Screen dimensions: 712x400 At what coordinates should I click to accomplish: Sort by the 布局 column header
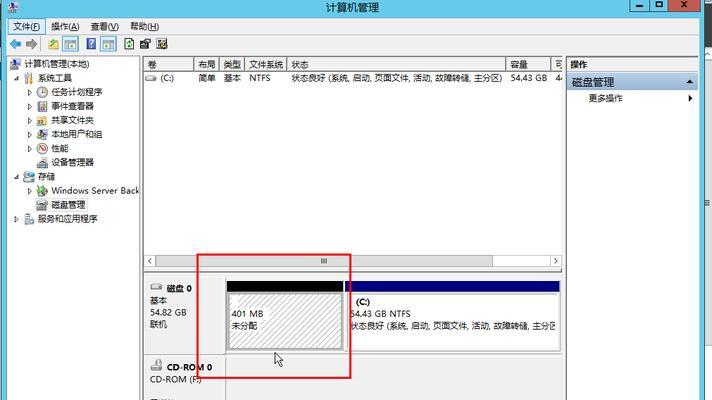click(x=207, y=64)
